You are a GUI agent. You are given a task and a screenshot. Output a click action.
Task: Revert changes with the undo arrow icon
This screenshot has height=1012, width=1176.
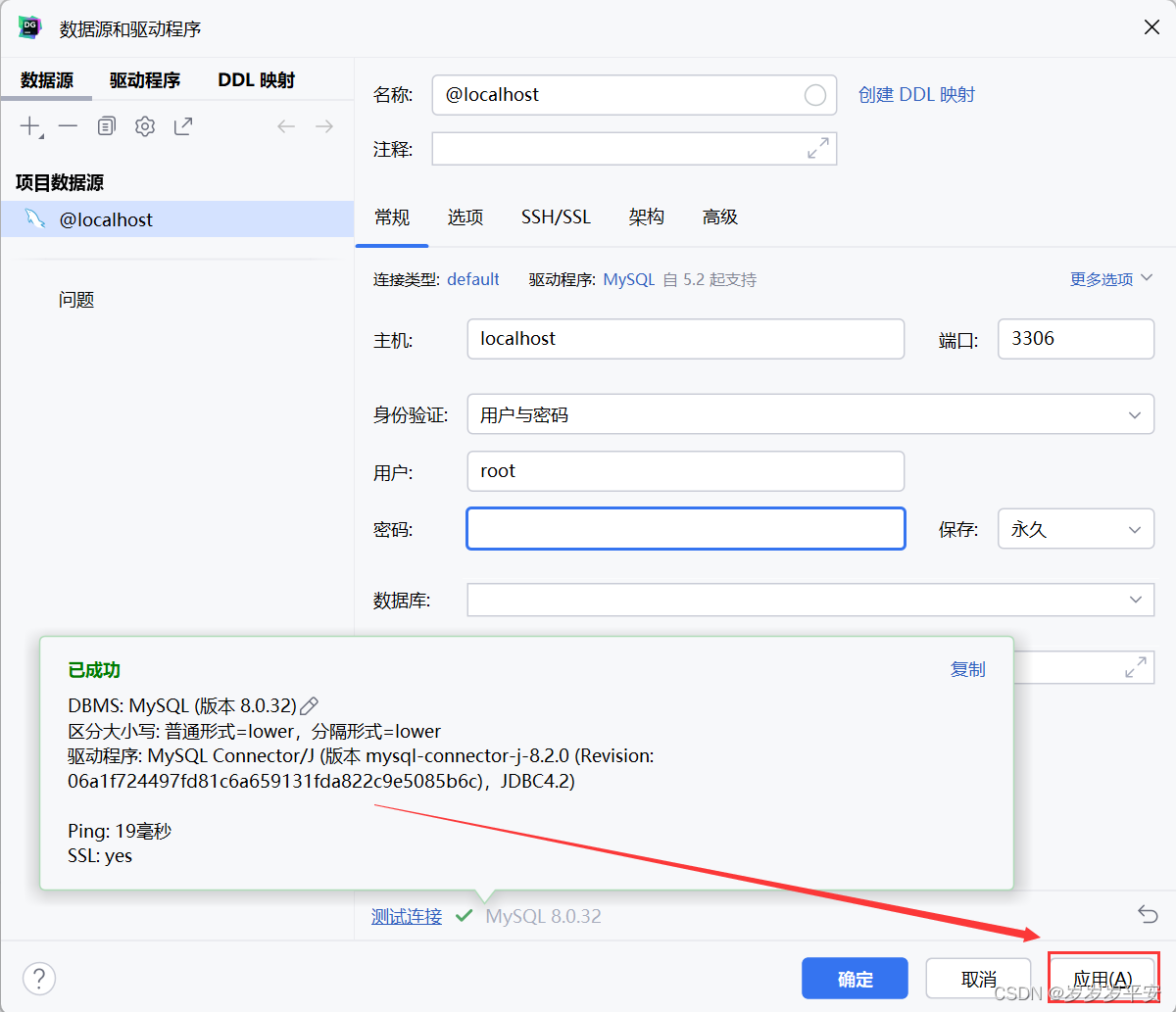[1148, 914]
